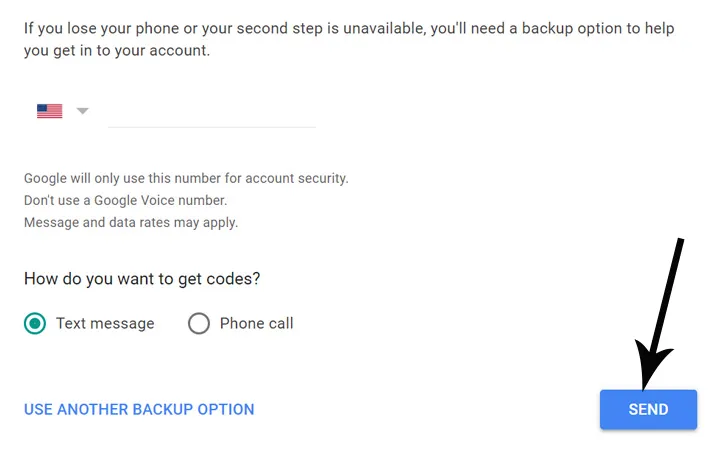Click the "Text message" option label

click(105, 323)
